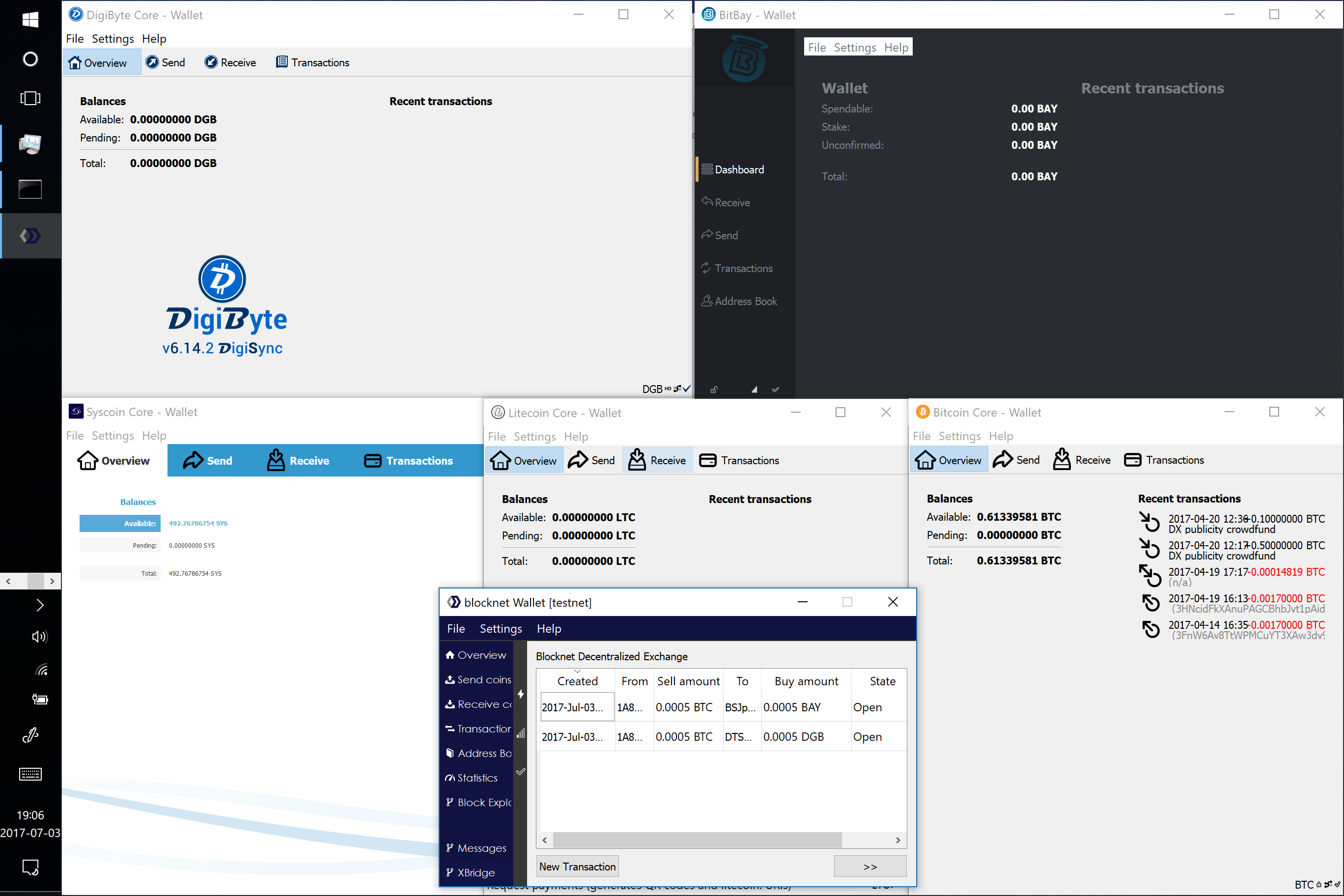Expand hidden system tray icons chevron
The width and height of the screenshot is (1344, 896).
[x=39, y=605]
